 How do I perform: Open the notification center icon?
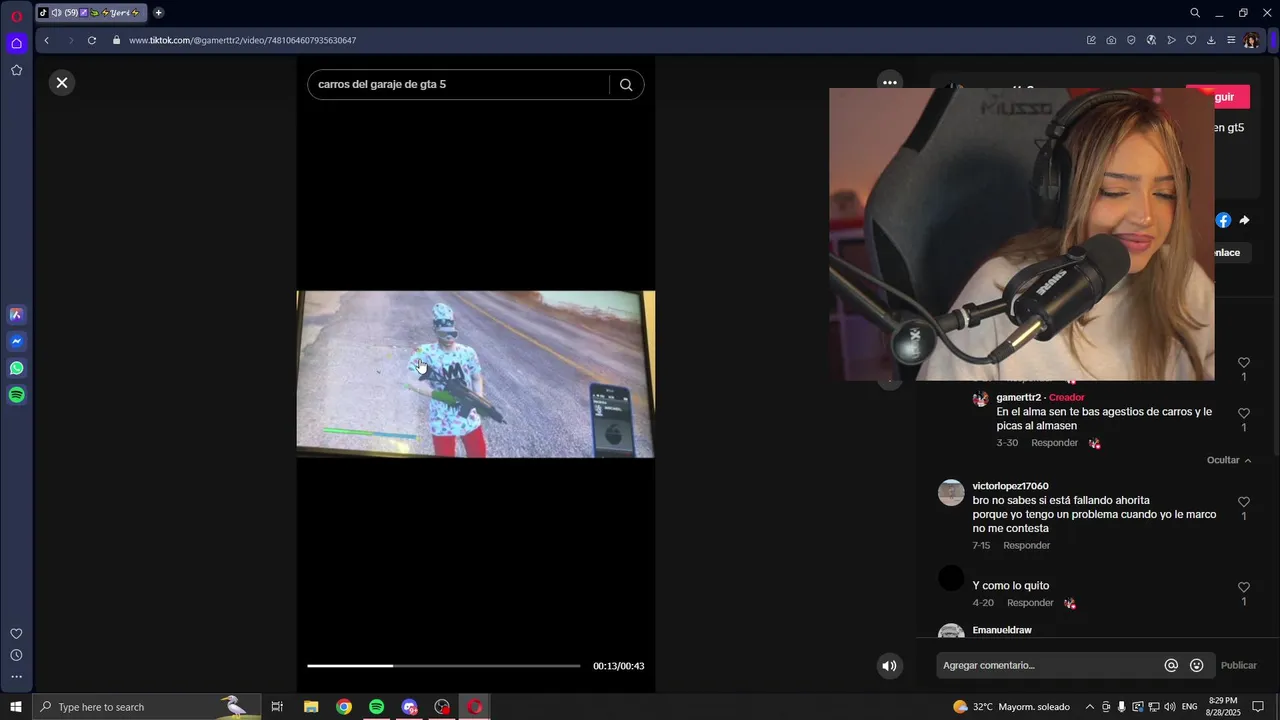click(x=1258, y=707)
